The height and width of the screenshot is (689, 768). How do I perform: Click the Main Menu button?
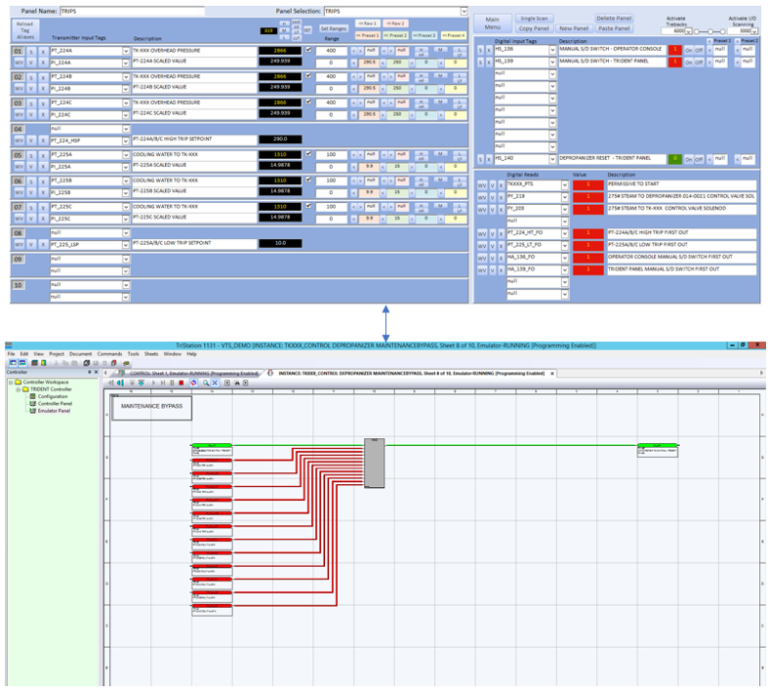click(x=492, y=24)
